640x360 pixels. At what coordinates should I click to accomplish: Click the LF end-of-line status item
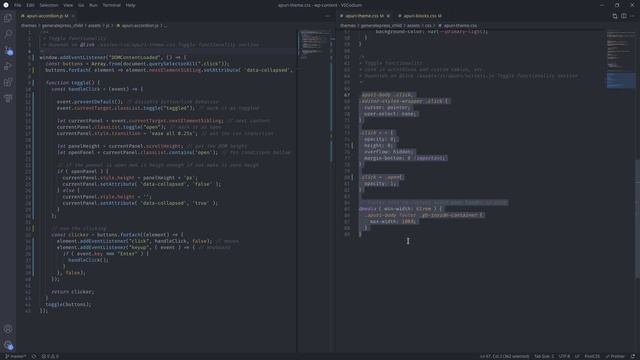tap(577, 356)
